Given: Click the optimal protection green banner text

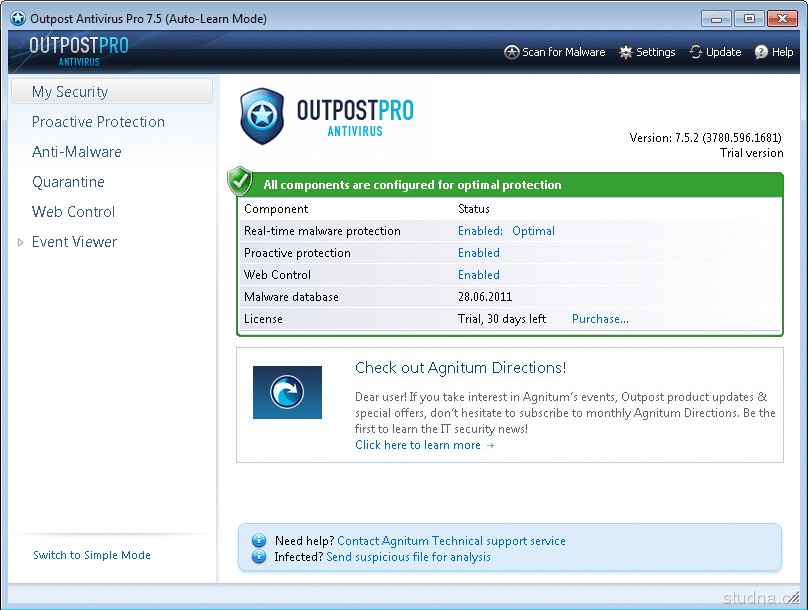Looking at the screenshot, I should (x=412, y=185).
